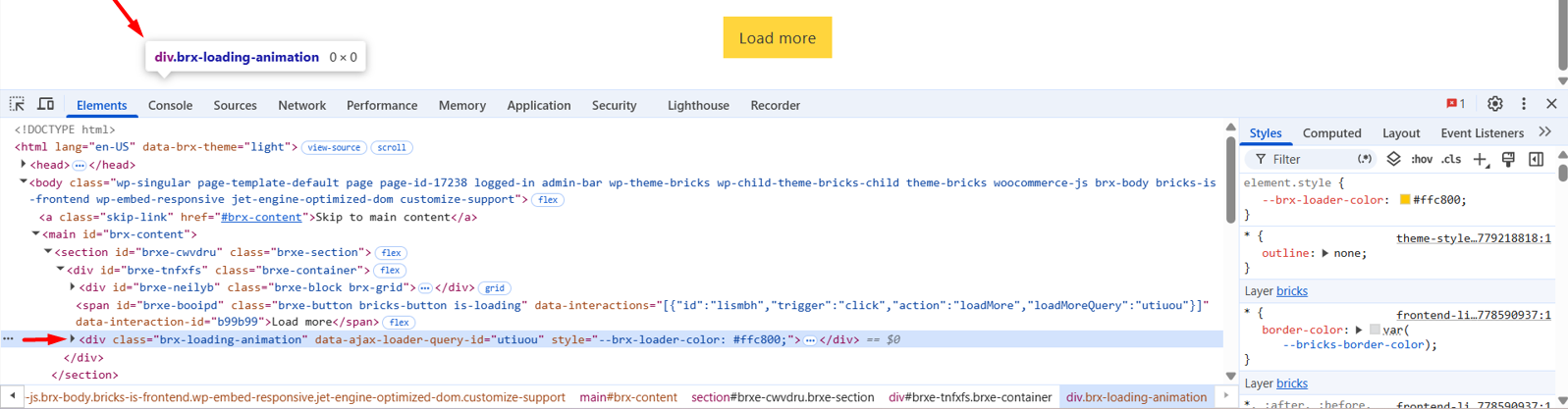
Task: Close the DevTools panel
Action: [x=1551, y=104]
